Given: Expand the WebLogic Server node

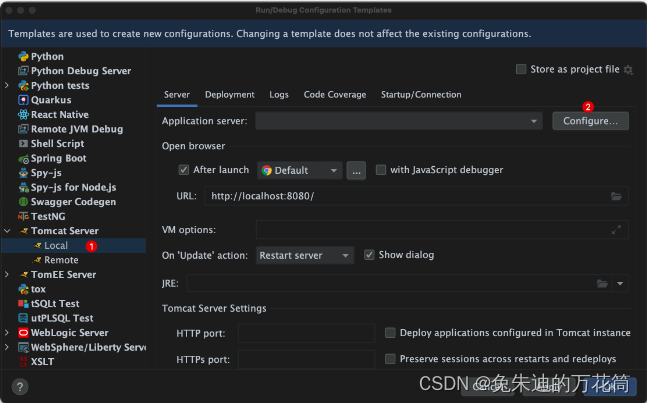Looking at the screenshot, I should point(7,332).
